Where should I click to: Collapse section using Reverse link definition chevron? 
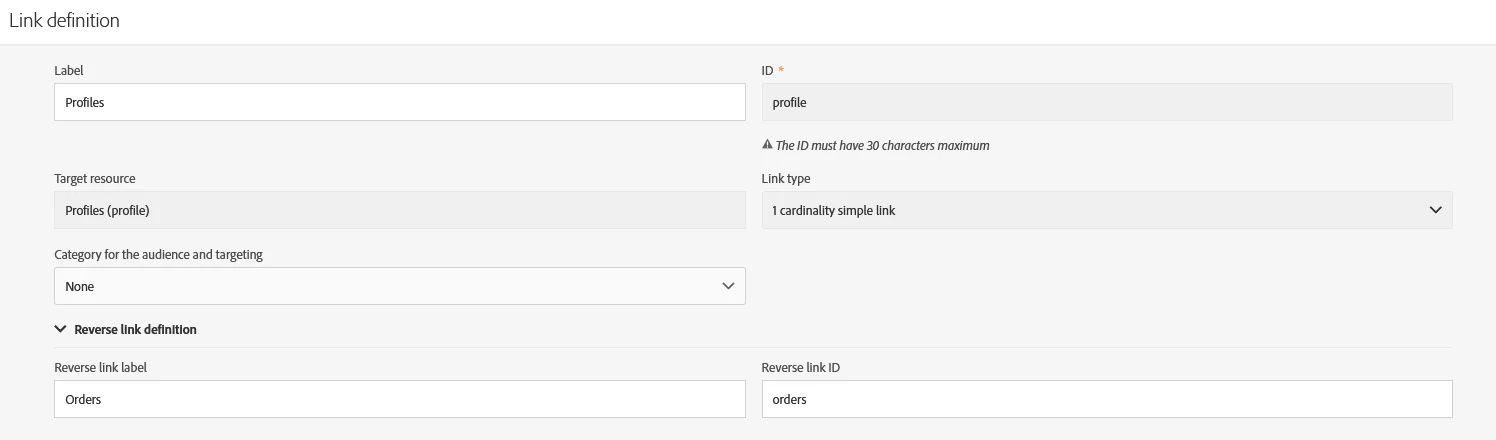click(61, 329)
